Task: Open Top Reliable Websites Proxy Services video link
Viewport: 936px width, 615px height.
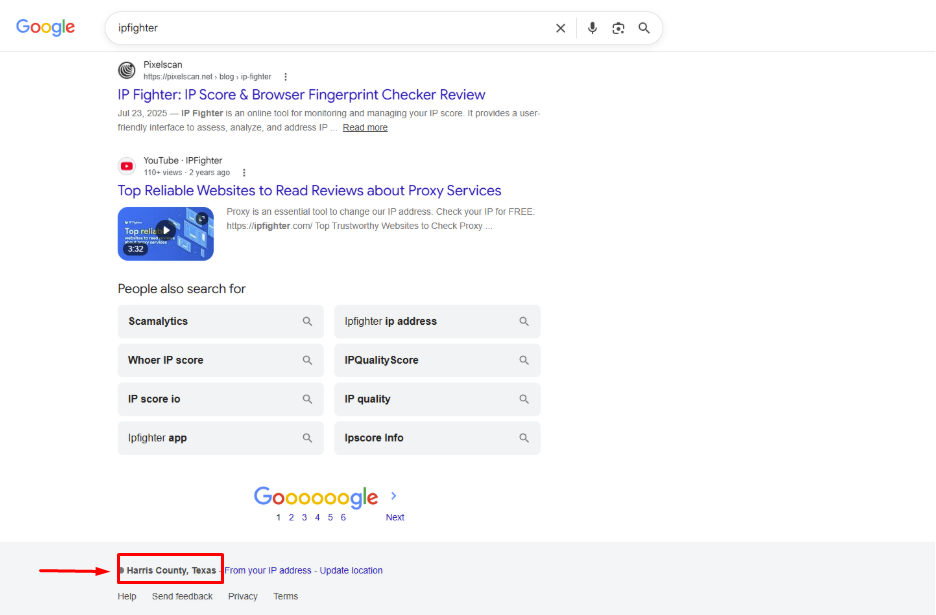Action: tap(309, 190)
